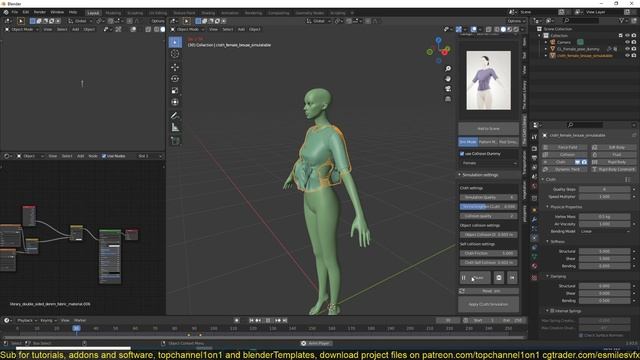
Task: Open the File menu
Action: pos(15,13)
